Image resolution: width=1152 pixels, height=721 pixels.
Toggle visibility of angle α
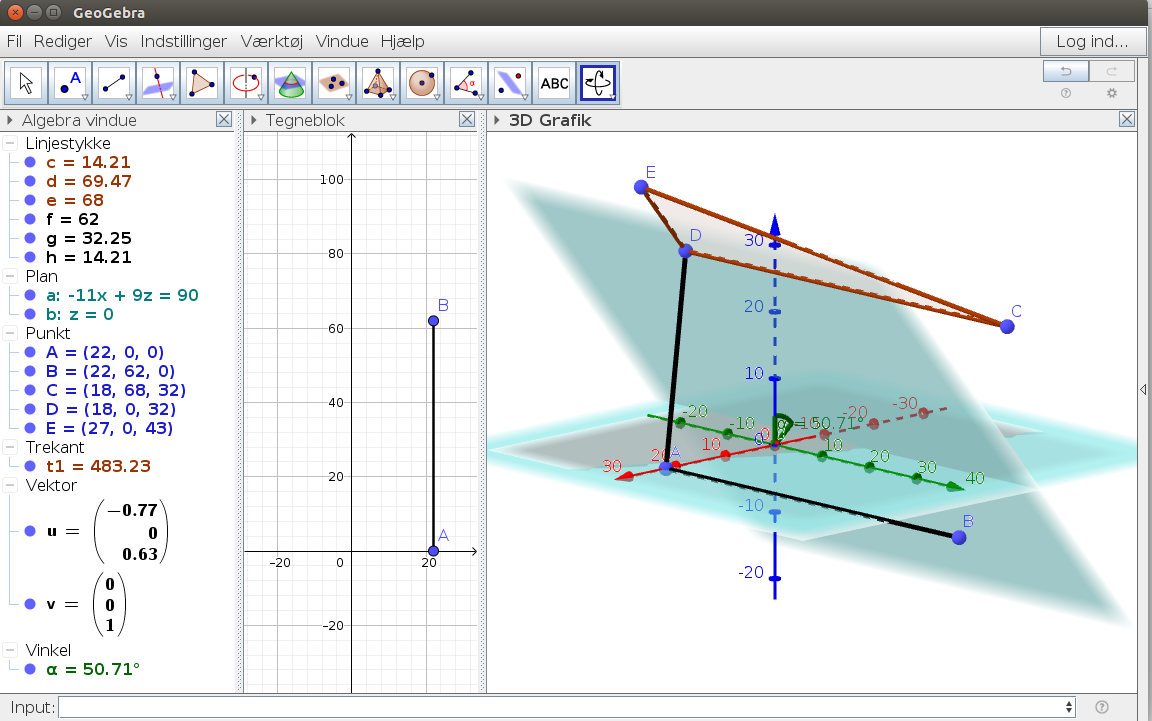click(x=30, y=670)
